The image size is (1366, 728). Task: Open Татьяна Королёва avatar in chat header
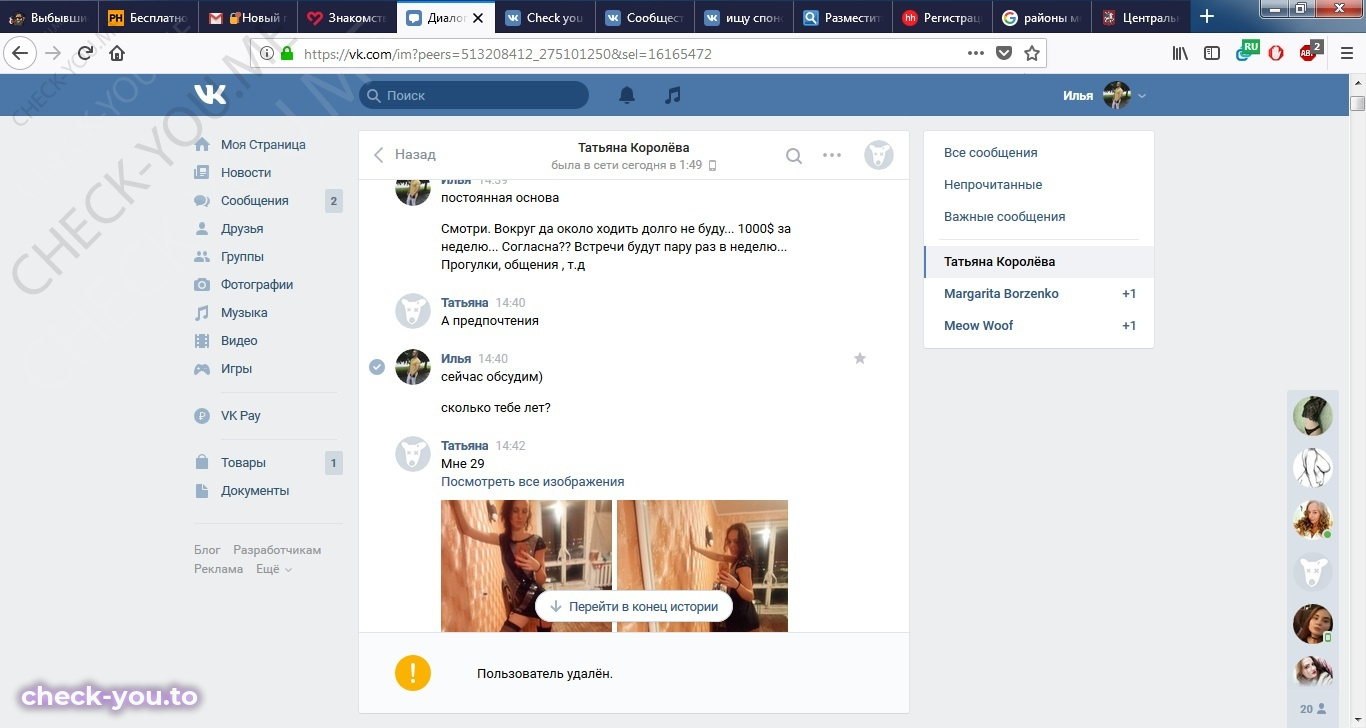[879, 155]
